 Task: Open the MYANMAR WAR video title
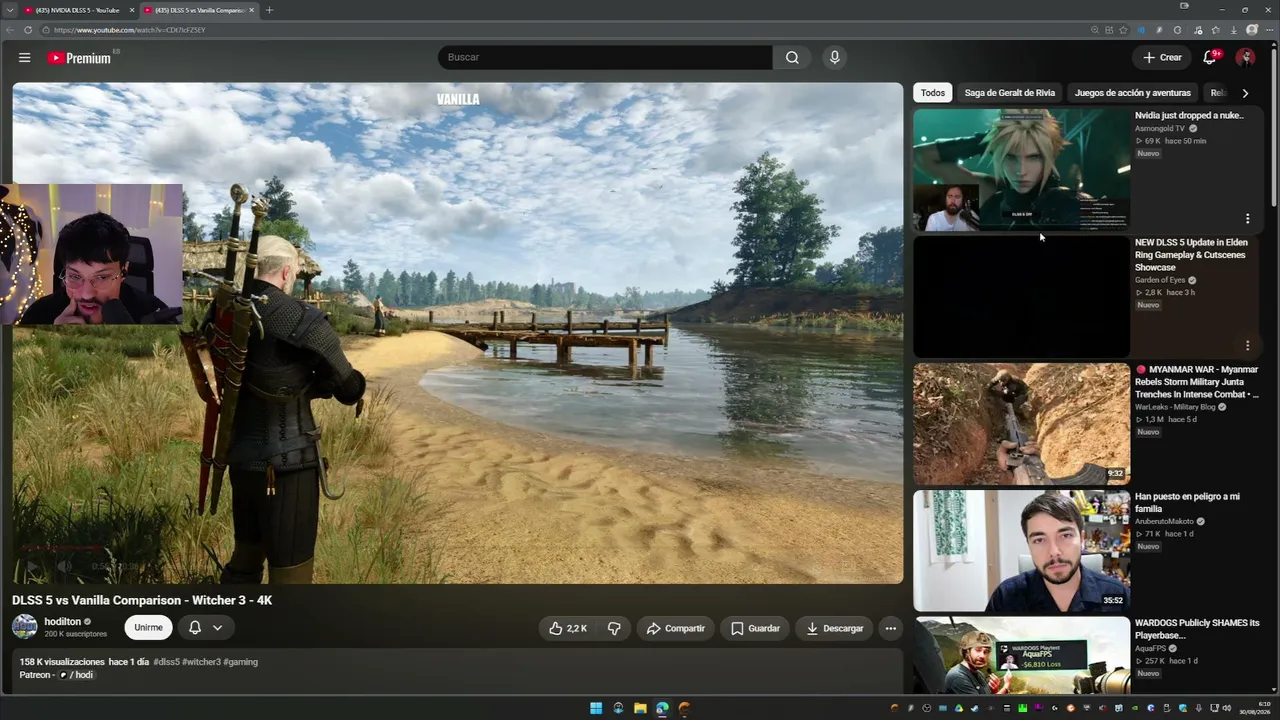[x=1196, y=382]
